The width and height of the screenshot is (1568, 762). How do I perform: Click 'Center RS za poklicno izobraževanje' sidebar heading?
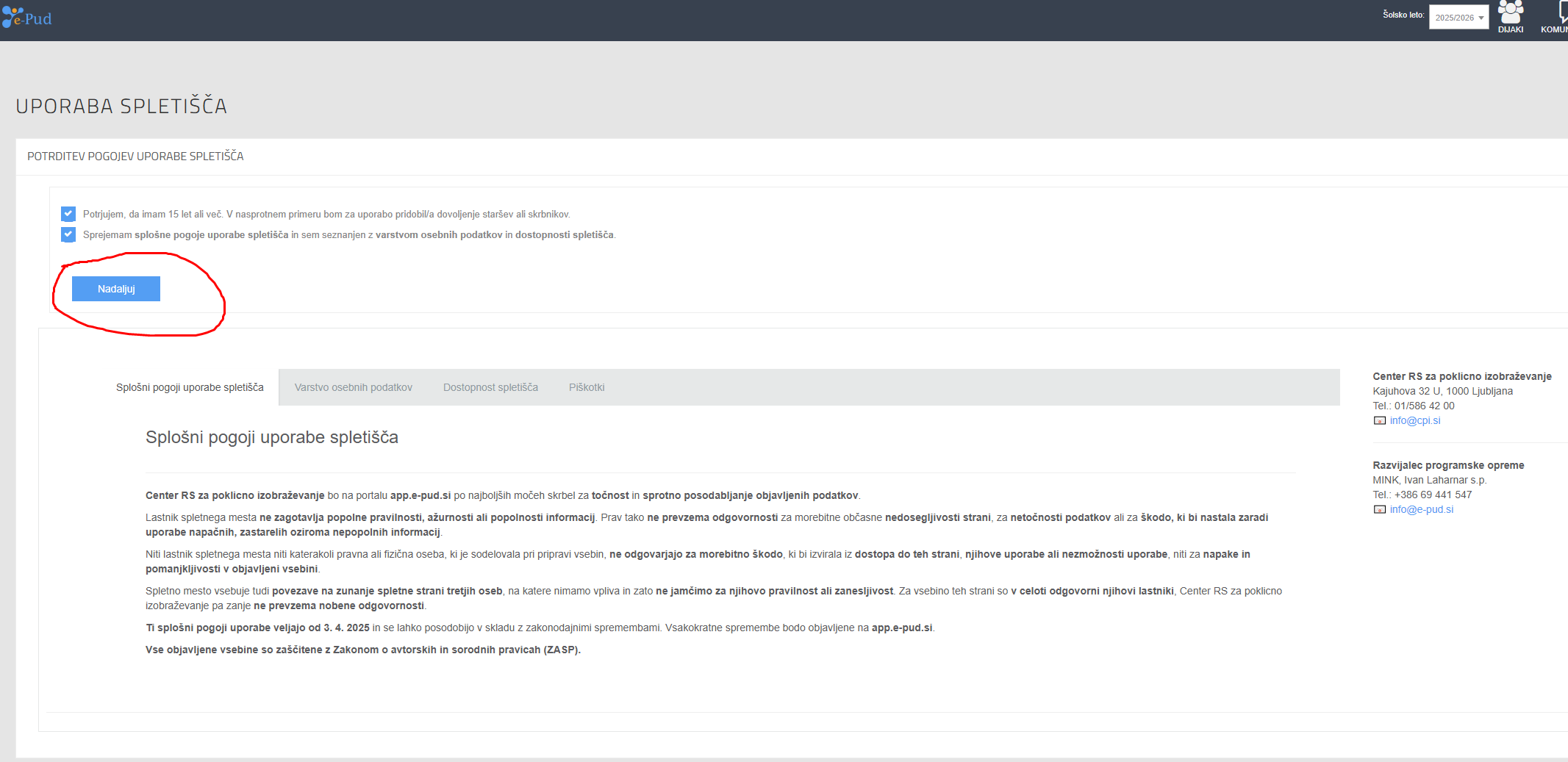[1462, 376]
